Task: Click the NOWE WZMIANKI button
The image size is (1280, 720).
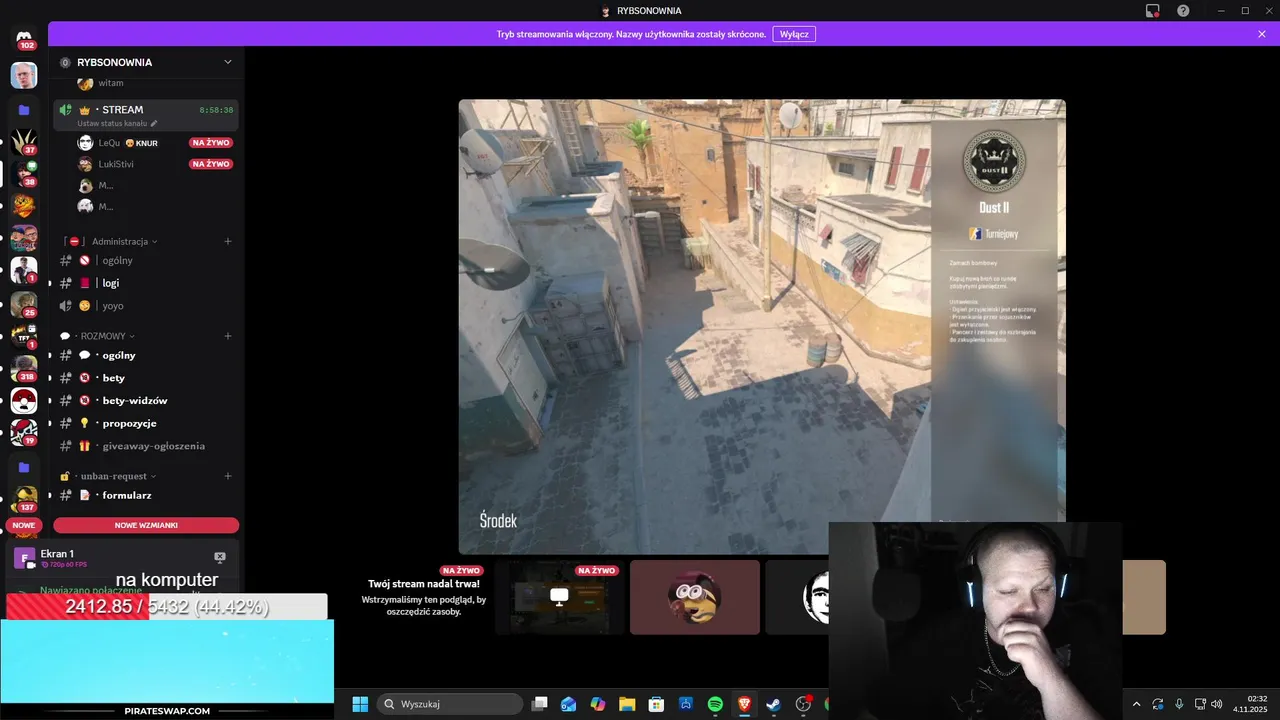Action: coord(146,525)
